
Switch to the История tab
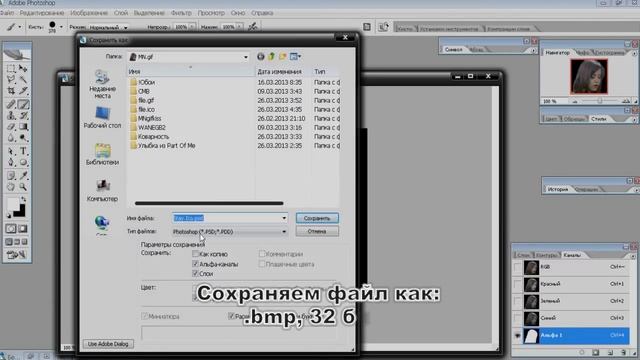point(558,189)
